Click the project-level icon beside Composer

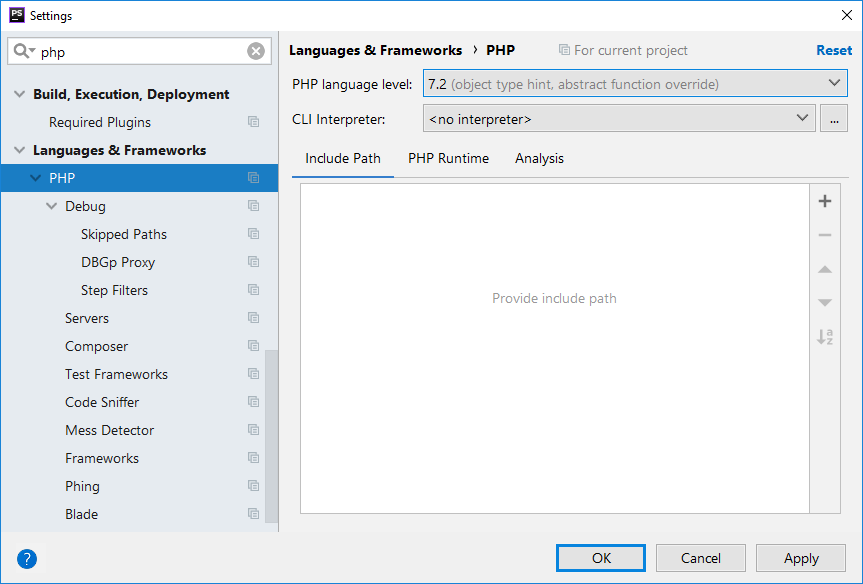(253, 346)
